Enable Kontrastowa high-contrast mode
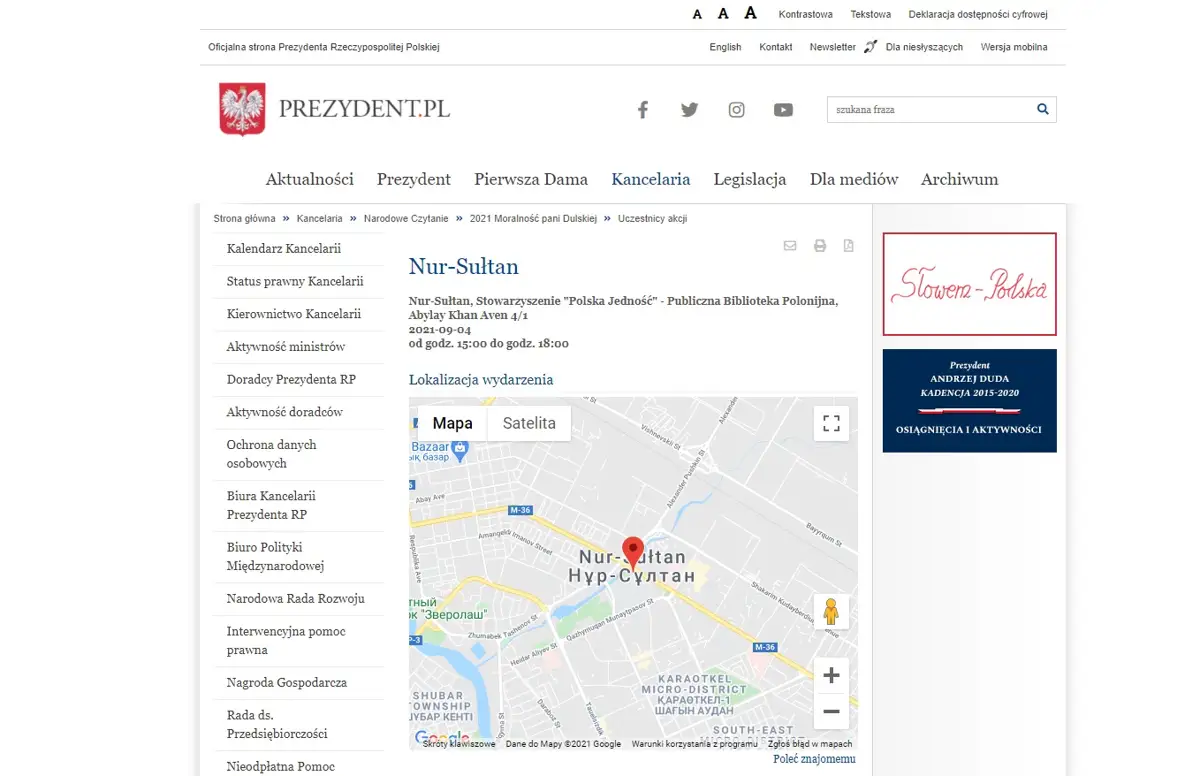Image resolution: width=1200 pixels, height=776 pixels. point(806,15)
